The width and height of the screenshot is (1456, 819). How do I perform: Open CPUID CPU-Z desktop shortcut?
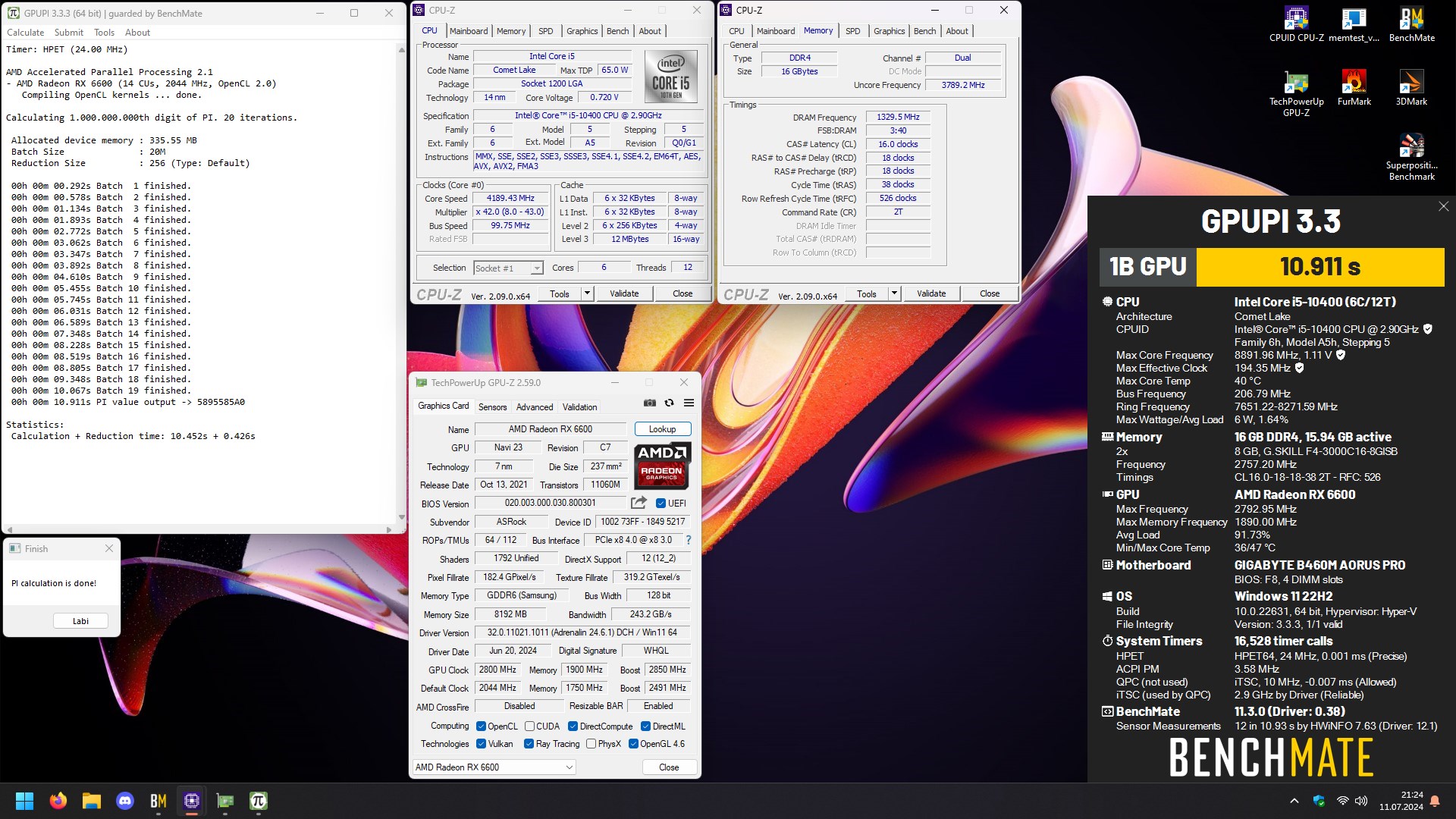point(1296,24)
